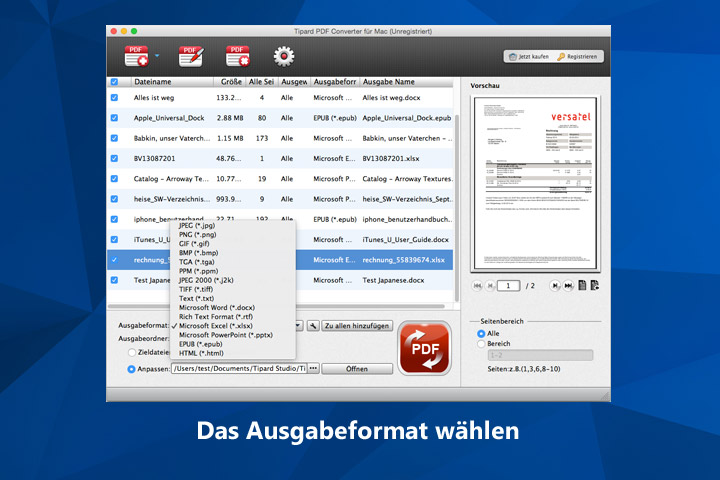Click the Ausgabeformat dropdown arrow
The image size is (720, 480).
click(298, 326)
